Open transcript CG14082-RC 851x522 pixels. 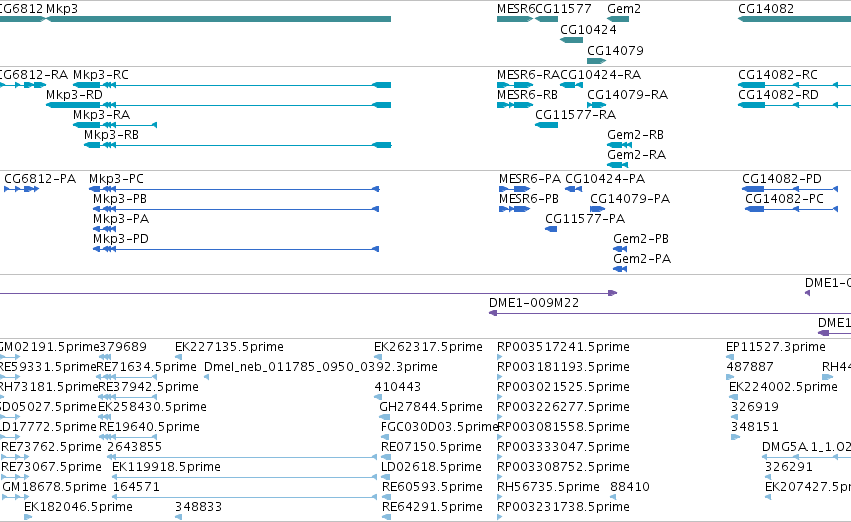795,85
